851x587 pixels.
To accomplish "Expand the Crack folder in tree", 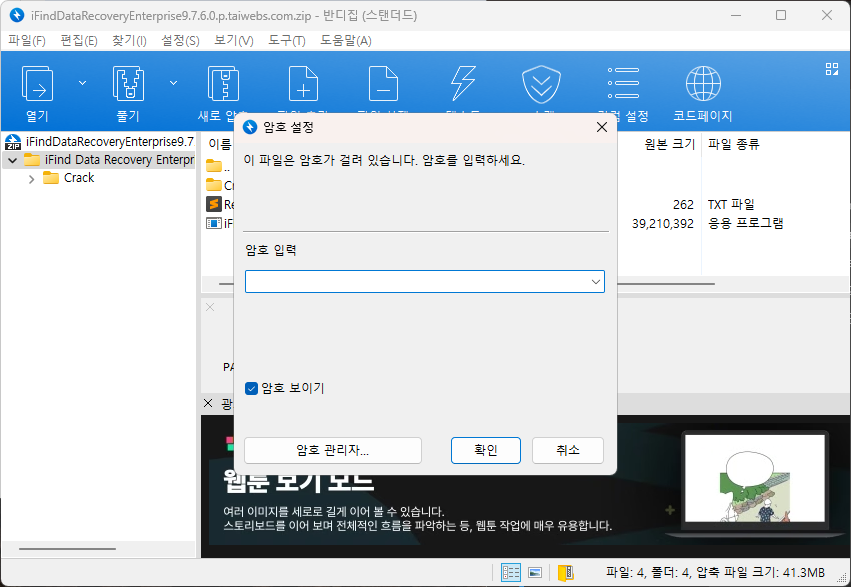I will (x=31, y=178).
